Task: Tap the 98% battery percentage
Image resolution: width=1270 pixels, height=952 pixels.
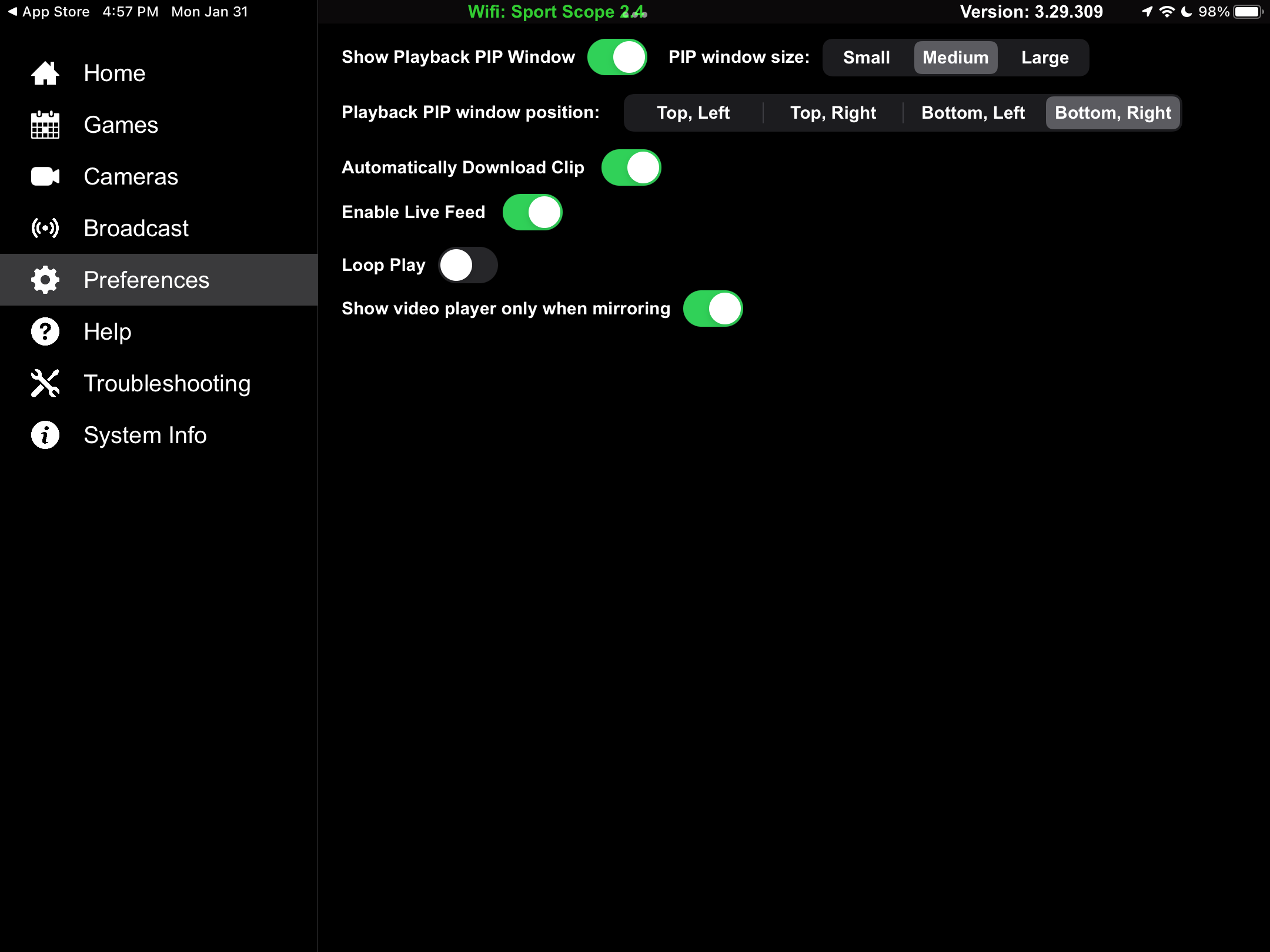Action: point(1214,12)
